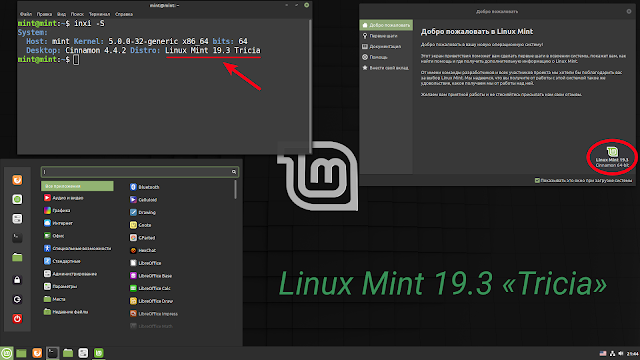Click the Firefox launcher on the bottom panel
The image size is (640, 360).
coord(37,353)
